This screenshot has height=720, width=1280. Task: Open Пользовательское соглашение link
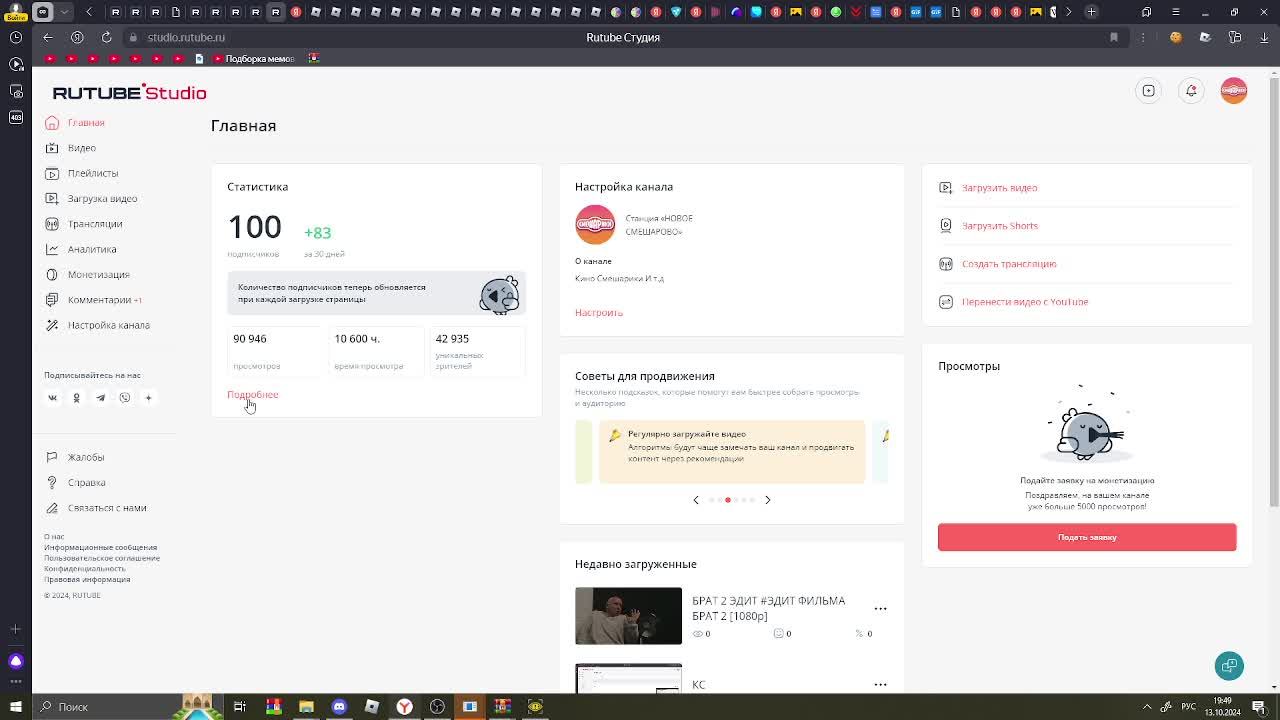point(102,558)
